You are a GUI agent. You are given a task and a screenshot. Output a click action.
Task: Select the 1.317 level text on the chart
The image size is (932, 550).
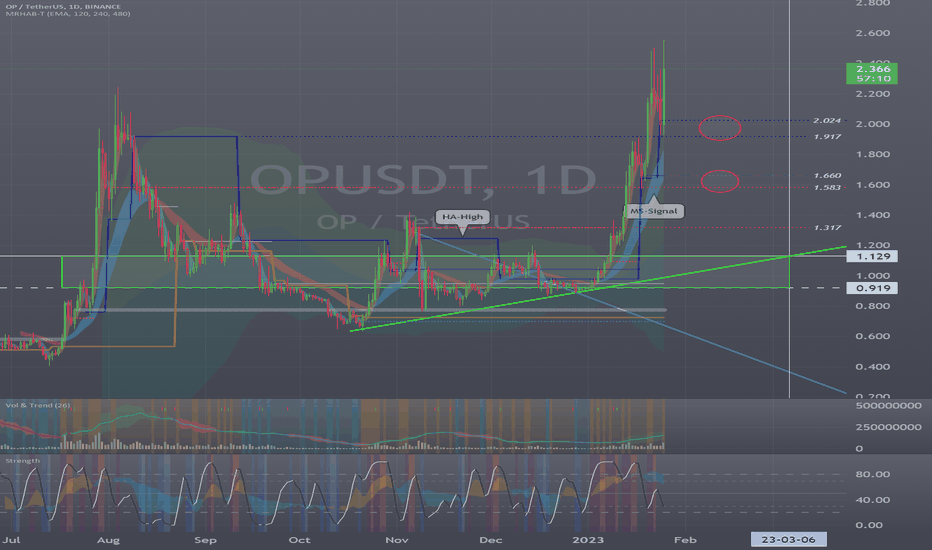(x=827, y=228)
